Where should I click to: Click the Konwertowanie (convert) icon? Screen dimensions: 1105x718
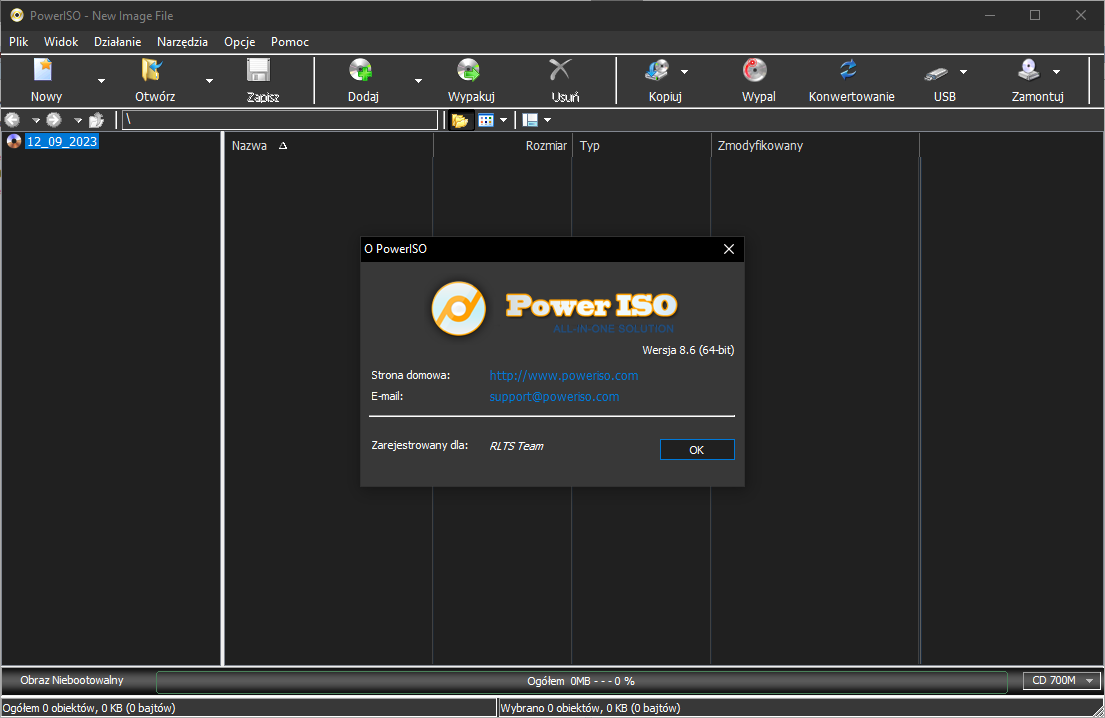[848, 70]
